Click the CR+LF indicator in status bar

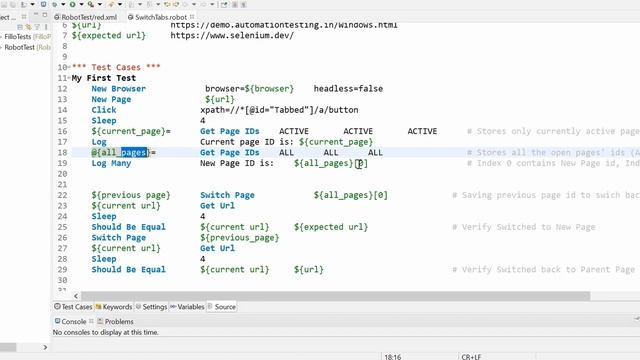coord(471,357)
